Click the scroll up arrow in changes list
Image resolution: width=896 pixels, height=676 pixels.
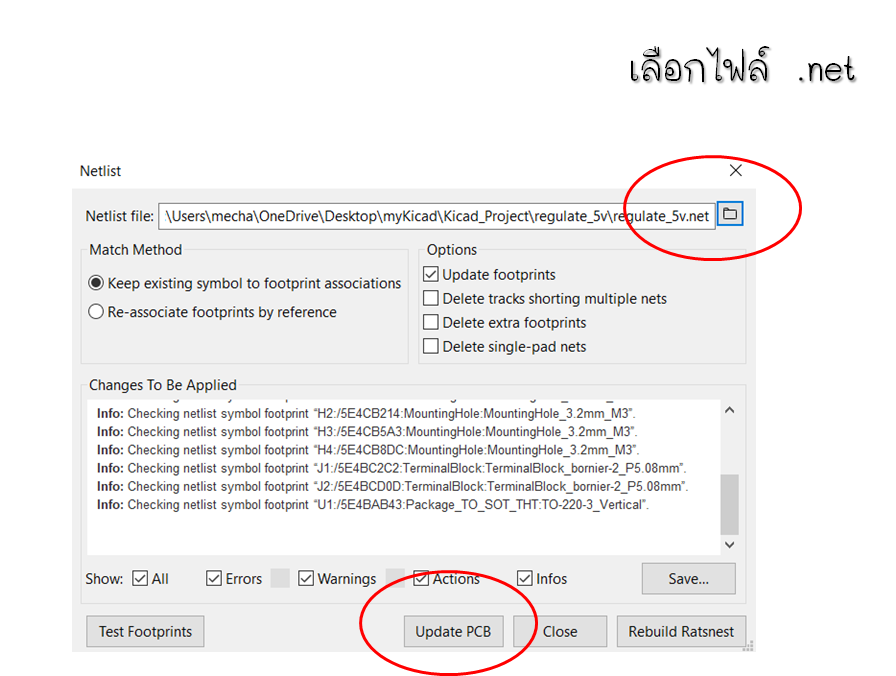(730, 410)
